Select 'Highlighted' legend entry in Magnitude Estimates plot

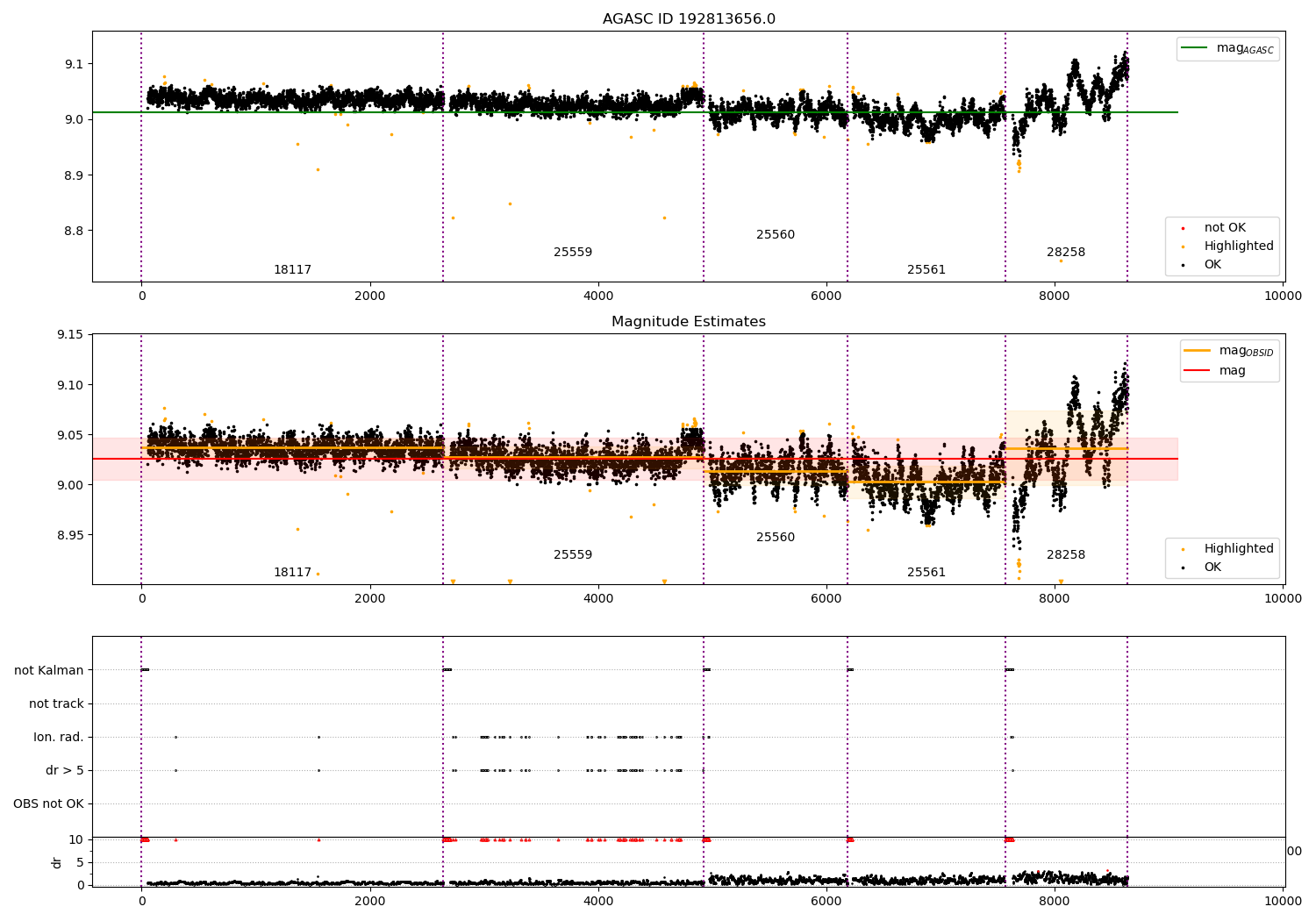[1239, 549]
